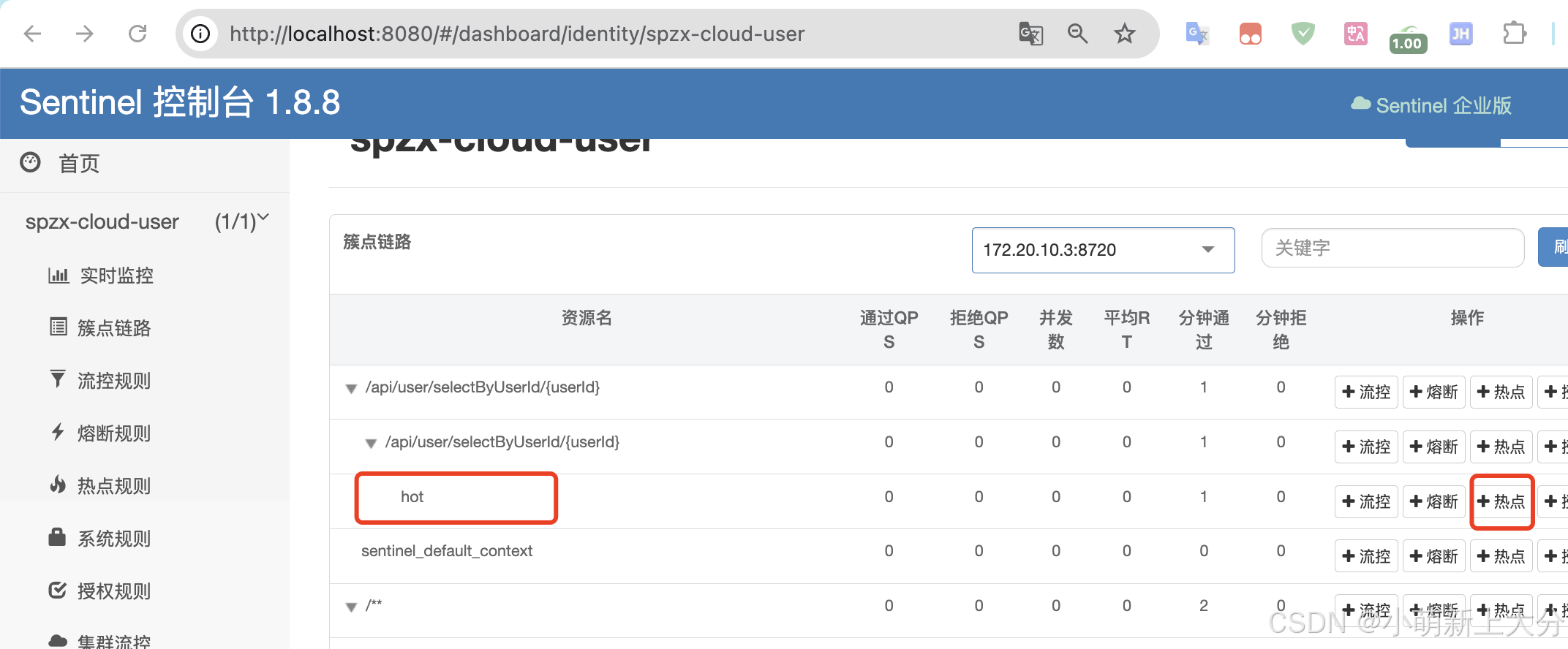The image size is (1568, 649).
Task: Click the 簇点链路 panel heading
Action: click(x=377, y=242)
